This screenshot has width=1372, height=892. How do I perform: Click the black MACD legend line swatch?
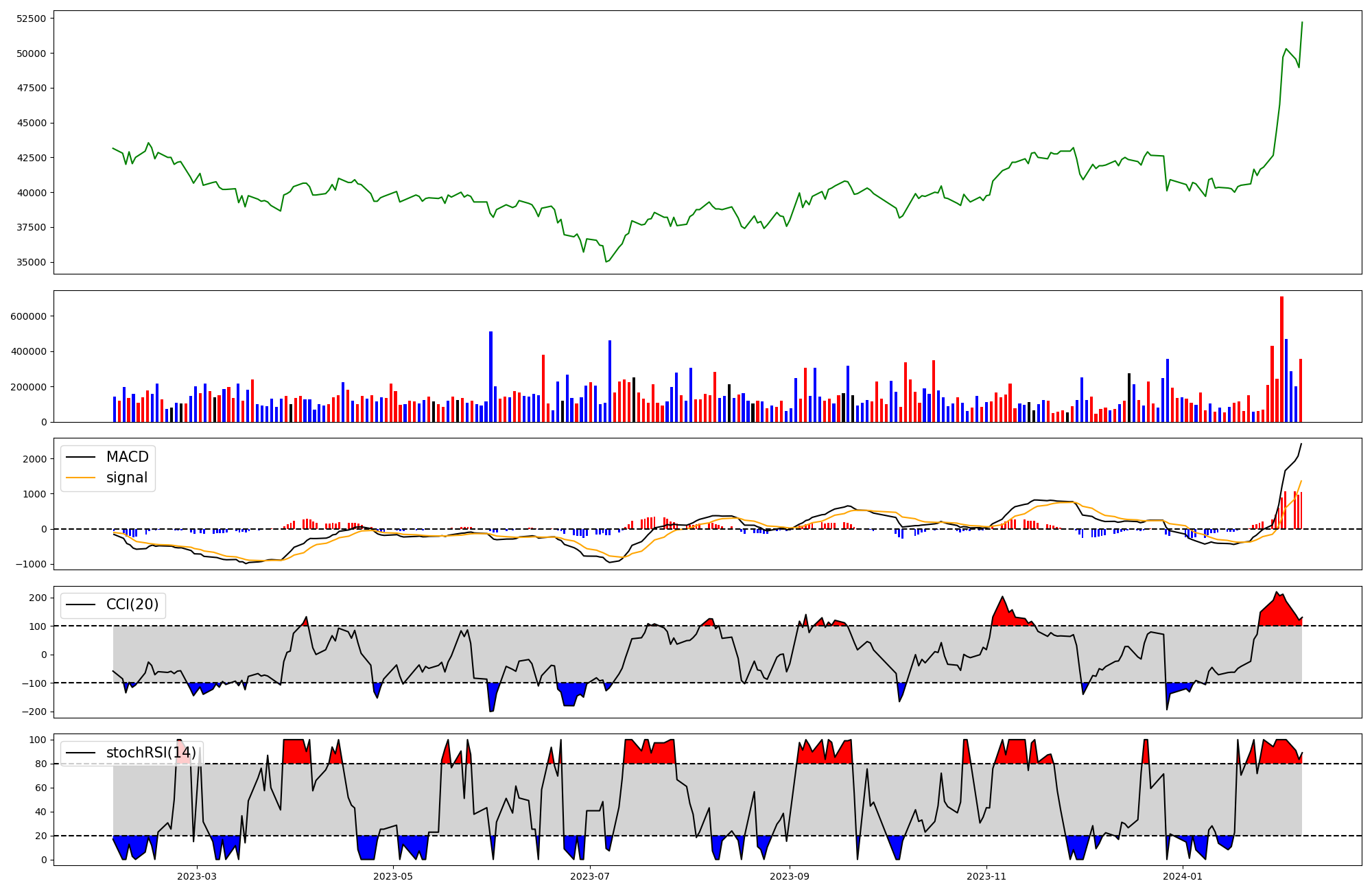pos(80,457)
